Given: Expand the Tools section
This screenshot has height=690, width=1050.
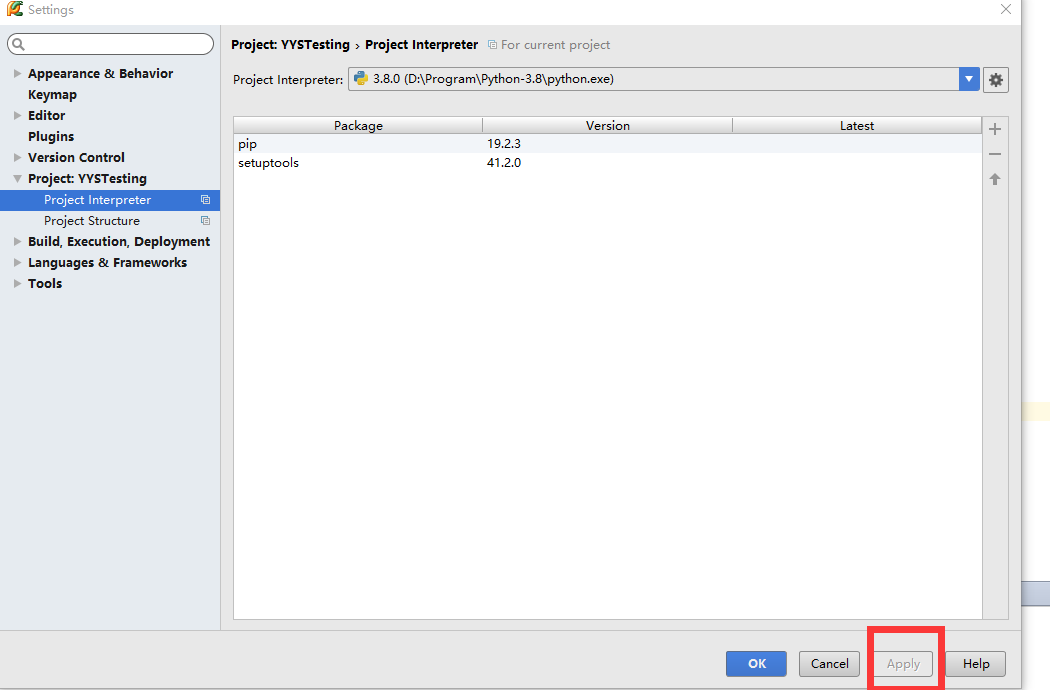Looking at the screenshot, I should coord(17,283).
